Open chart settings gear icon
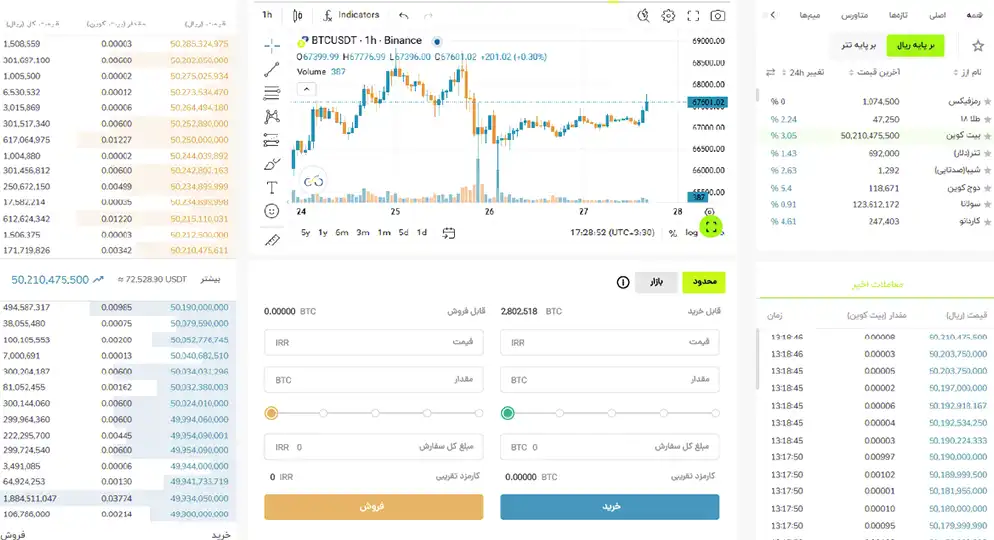Image resolution: width=994 pixels, height=540 pixels. [668, 15]
